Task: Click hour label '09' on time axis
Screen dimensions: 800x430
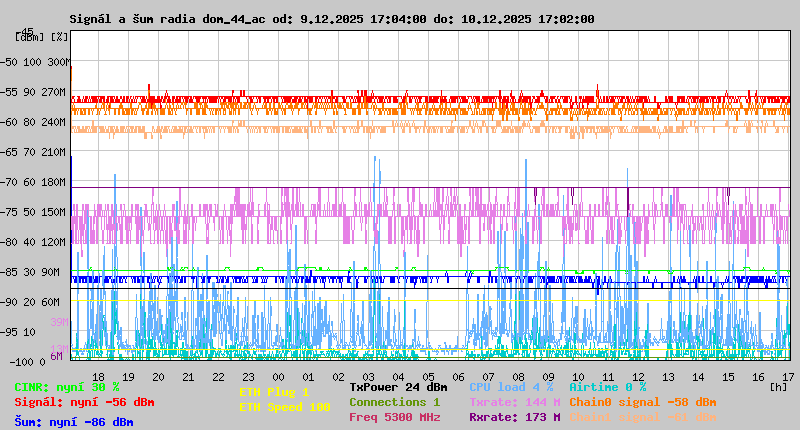Action: [548, 377]
